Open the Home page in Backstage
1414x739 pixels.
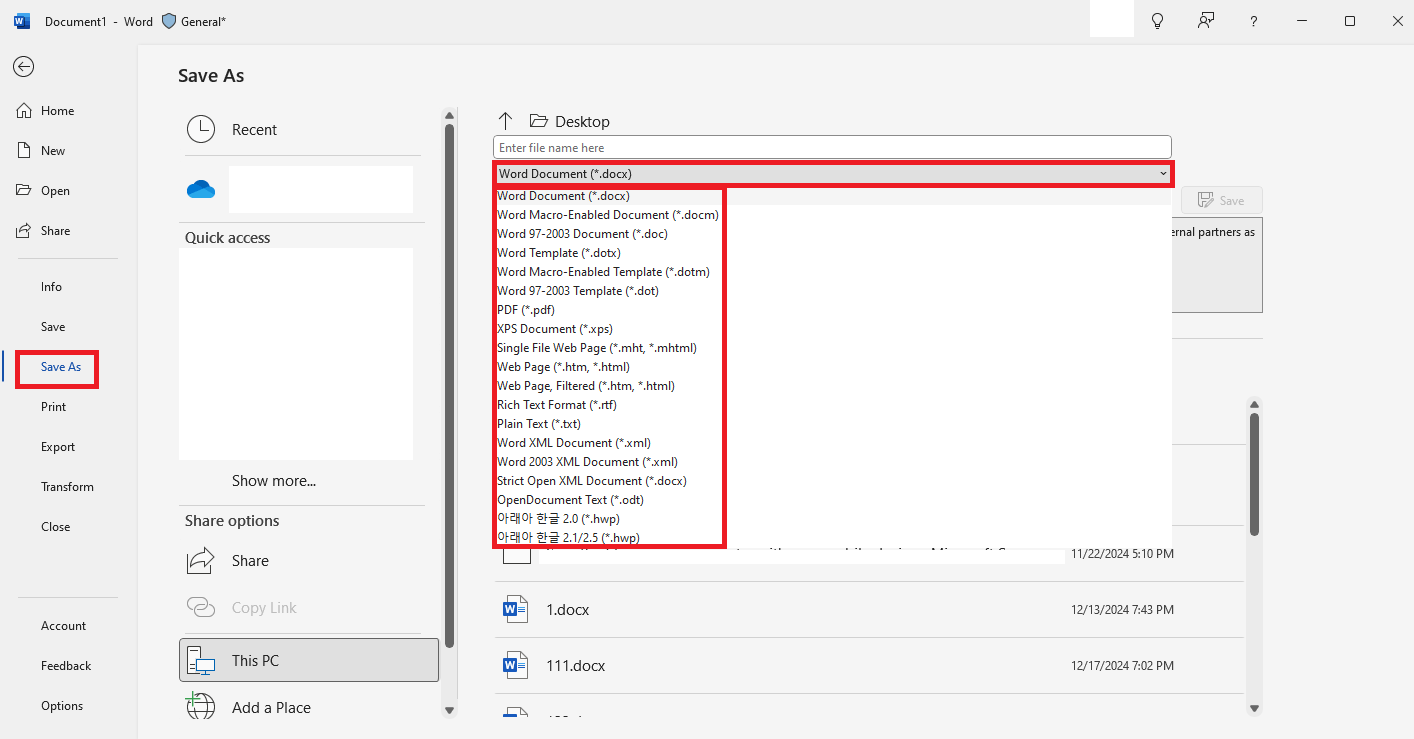pyautogui.click(x=57, y=111)
